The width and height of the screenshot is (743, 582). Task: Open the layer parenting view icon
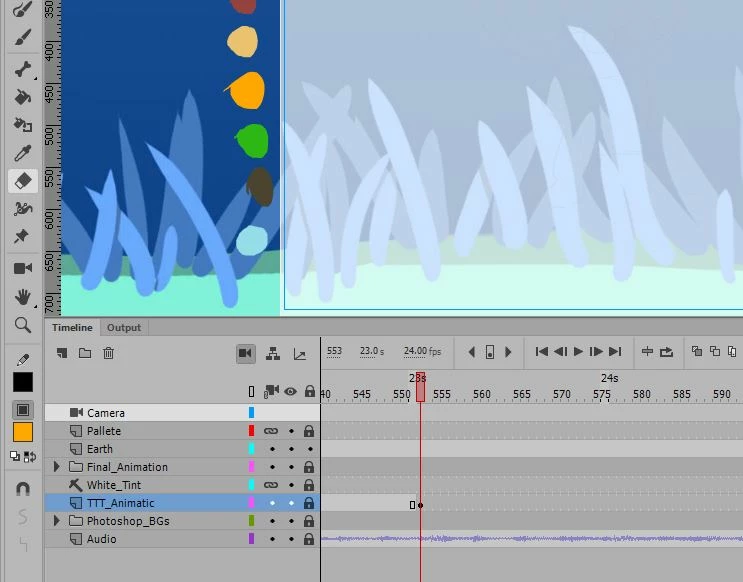pyautogui.click(x=273, y=354)
